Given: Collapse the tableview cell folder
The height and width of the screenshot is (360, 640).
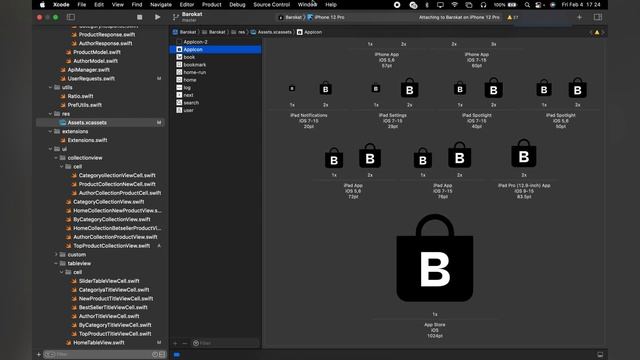Looking at the screenshot, I should pos(62,272).
